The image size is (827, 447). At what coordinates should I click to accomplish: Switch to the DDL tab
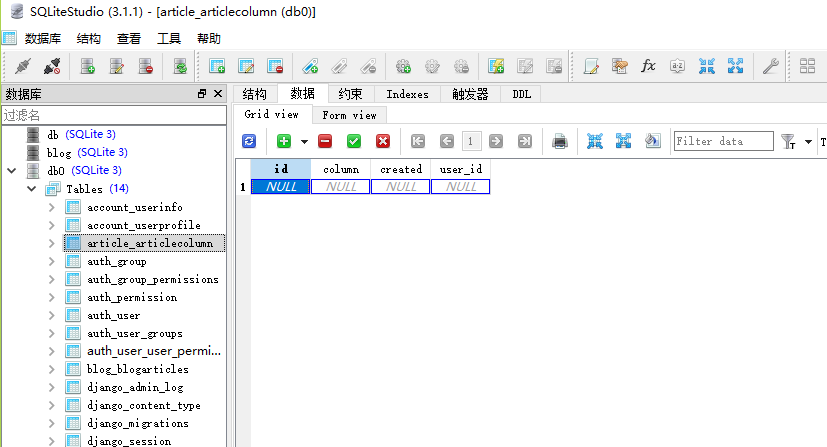pyautogui.click(x=522, y=94)
